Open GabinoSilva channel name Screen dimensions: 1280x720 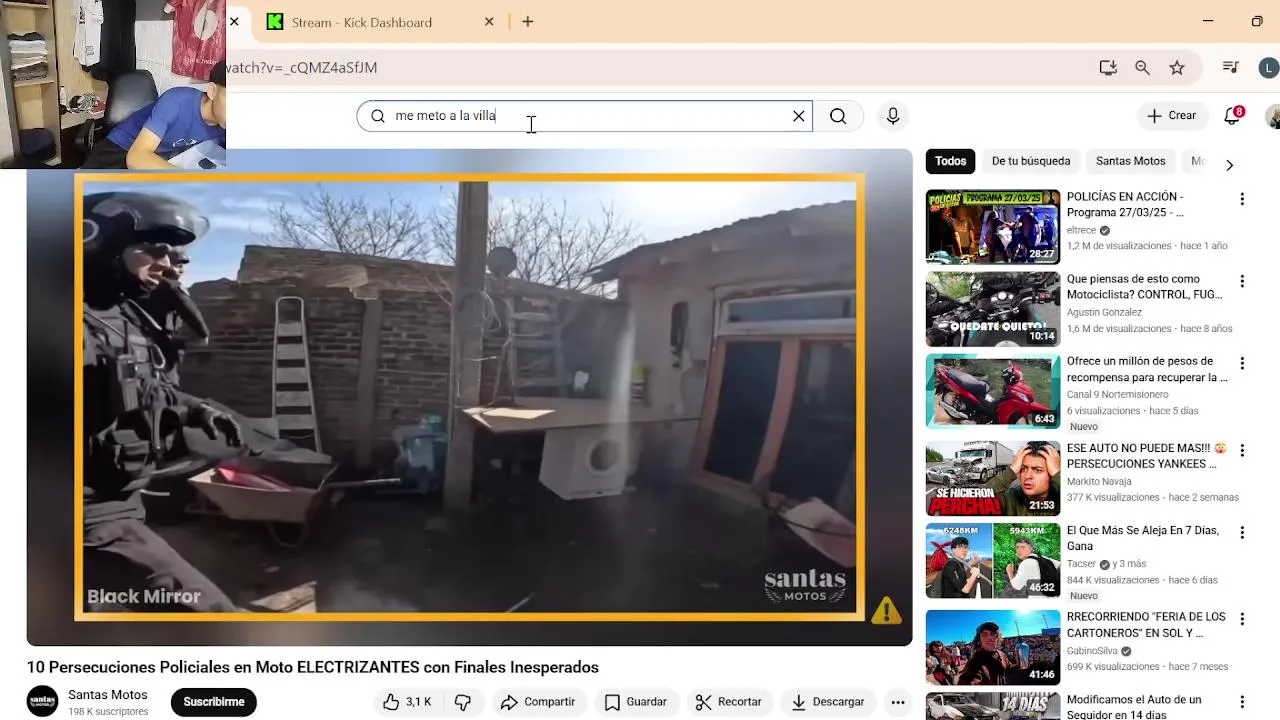point(1092,651)
